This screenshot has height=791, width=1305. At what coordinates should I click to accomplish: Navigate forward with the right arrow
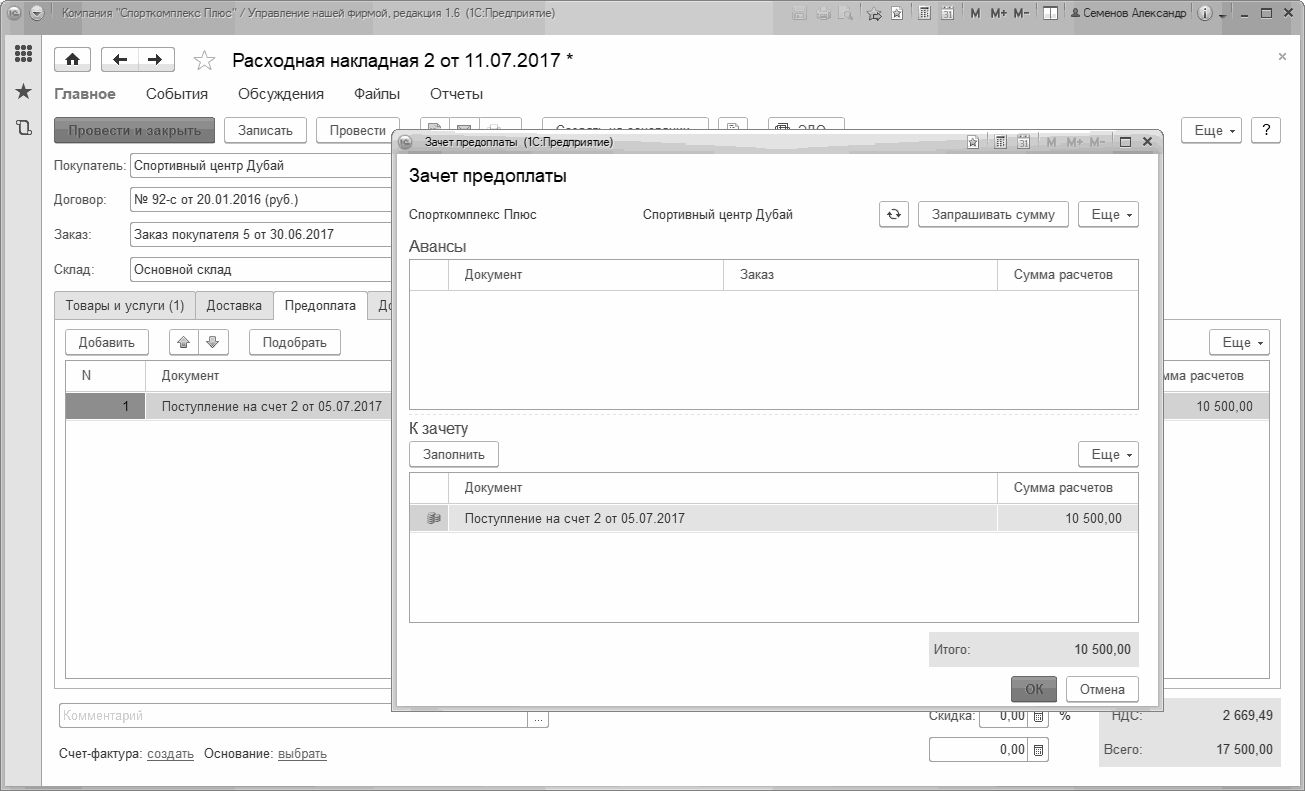[156, 60]
